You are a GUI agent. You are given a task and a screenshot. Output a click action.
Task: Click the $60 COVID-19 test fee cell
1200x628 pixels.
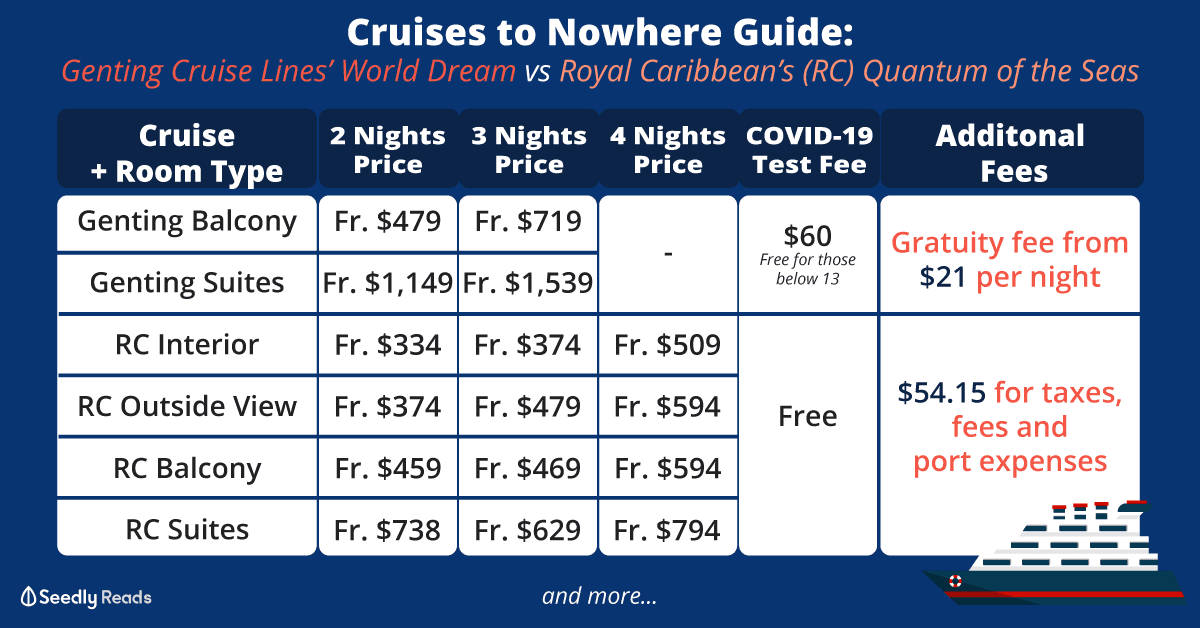pyautogui.click(x=808, y=236)
